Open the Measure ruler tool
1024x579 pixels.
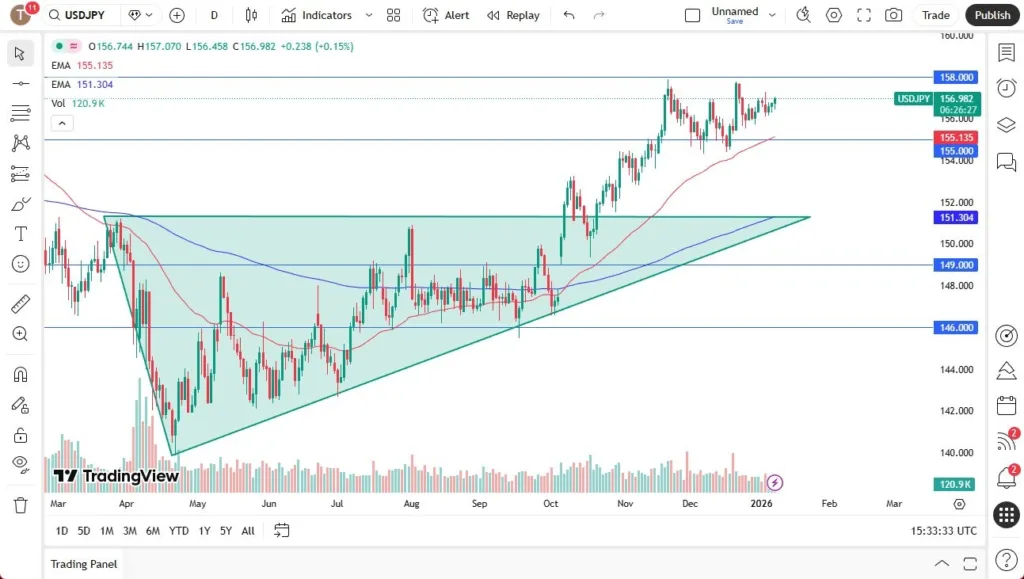(20, 303)
